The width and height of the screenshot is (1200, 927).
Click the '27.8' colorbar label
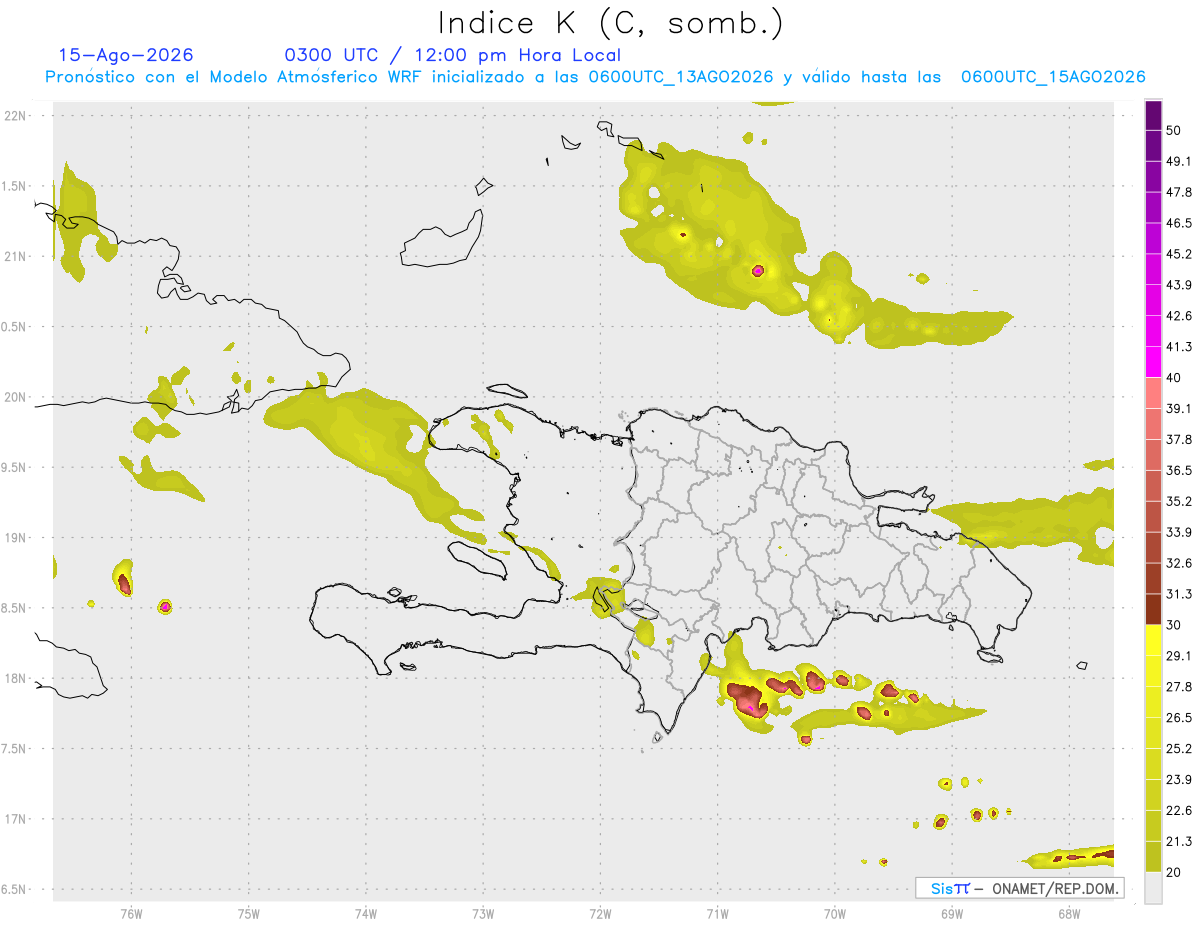[1178, 687]
